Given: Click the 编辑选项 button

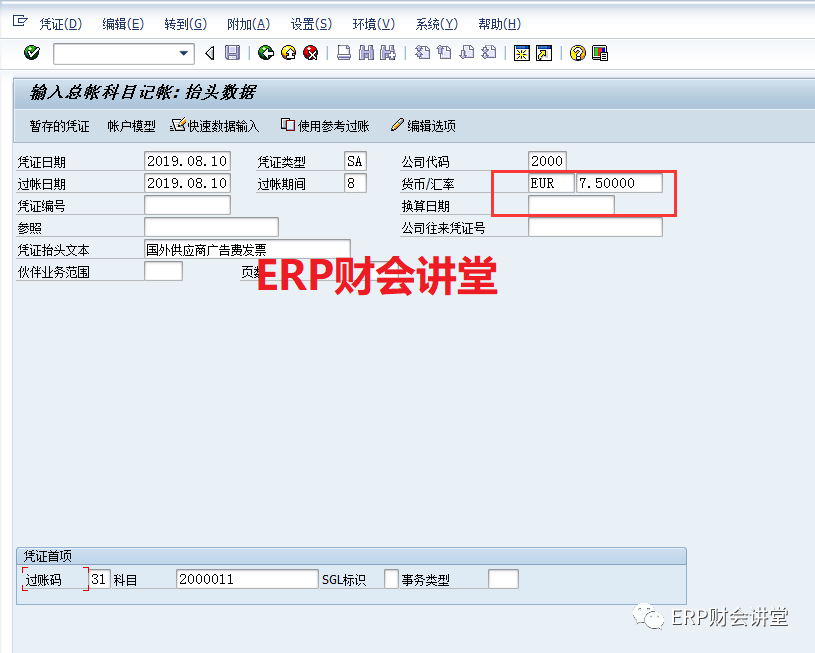Looking at the screenshot, I should [x=423, y=126].
